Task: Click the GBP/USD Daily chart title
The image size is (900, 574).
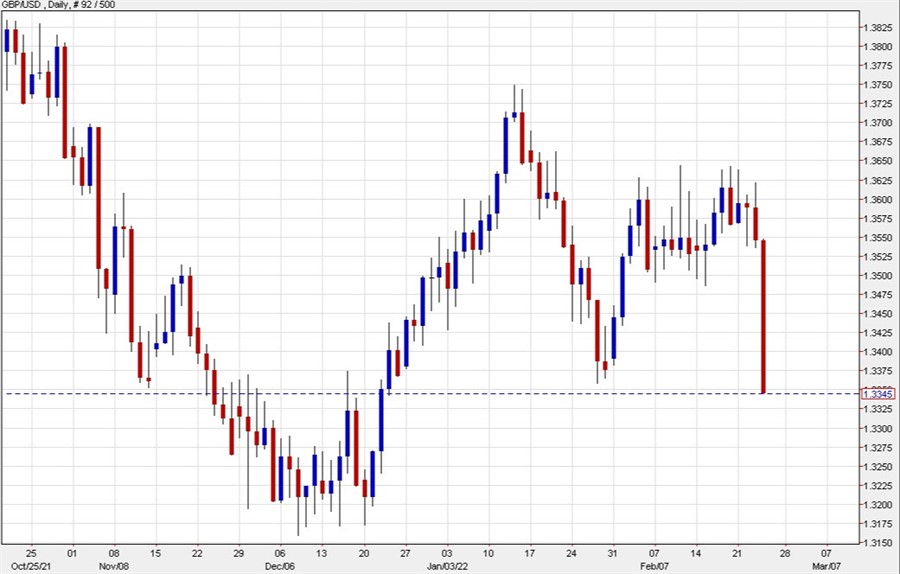Action: point(58,5)
